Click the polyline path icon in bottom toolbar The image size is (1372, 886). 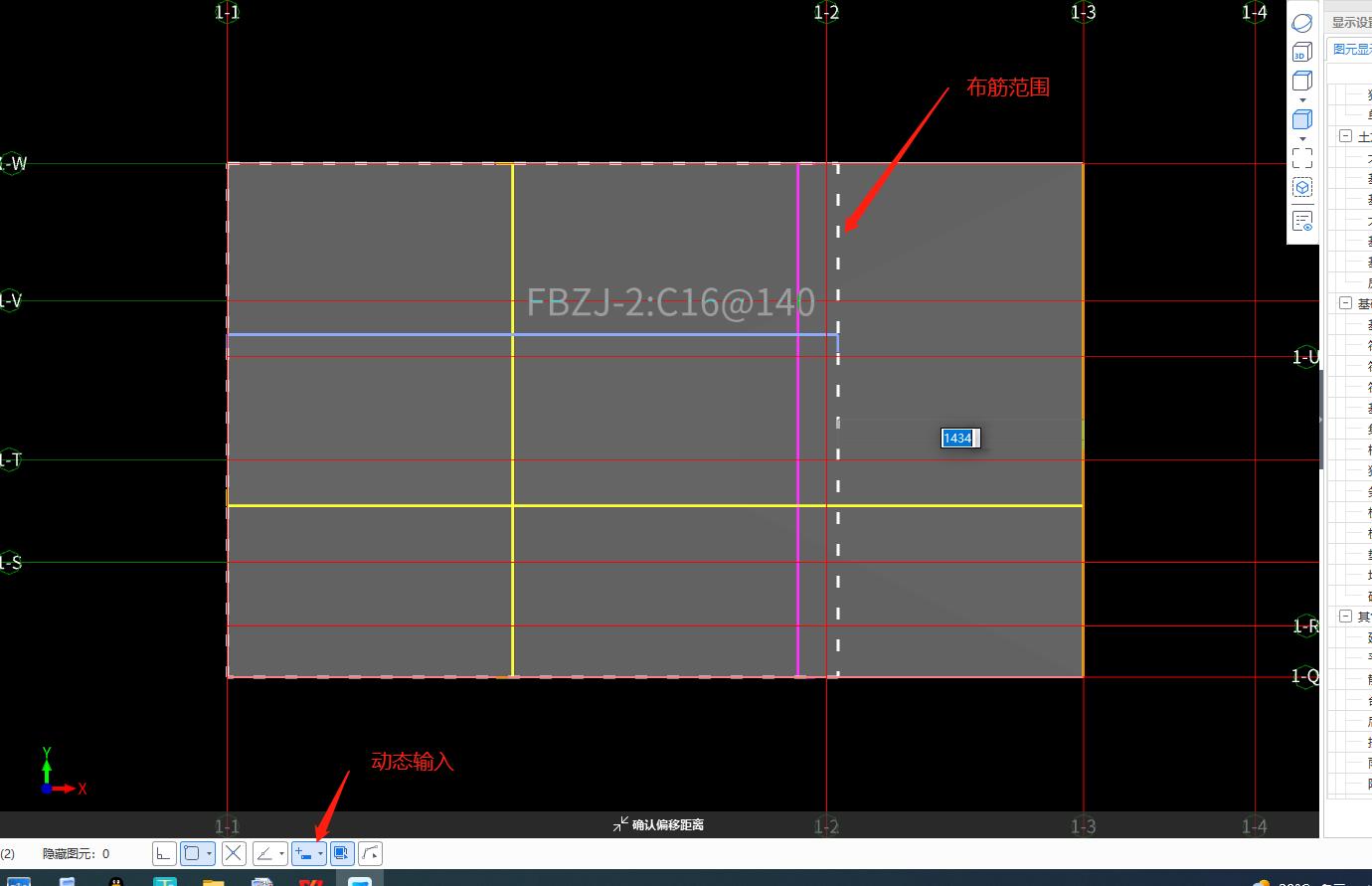point(370,853)
